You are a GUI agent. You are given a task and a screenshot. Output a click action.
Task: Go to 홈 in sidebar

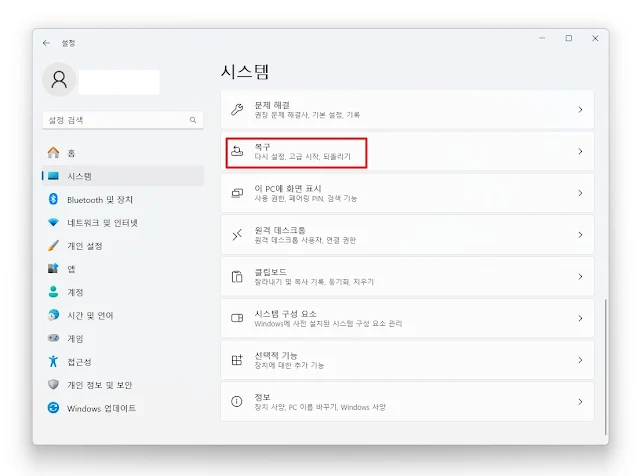coord(123,153)
